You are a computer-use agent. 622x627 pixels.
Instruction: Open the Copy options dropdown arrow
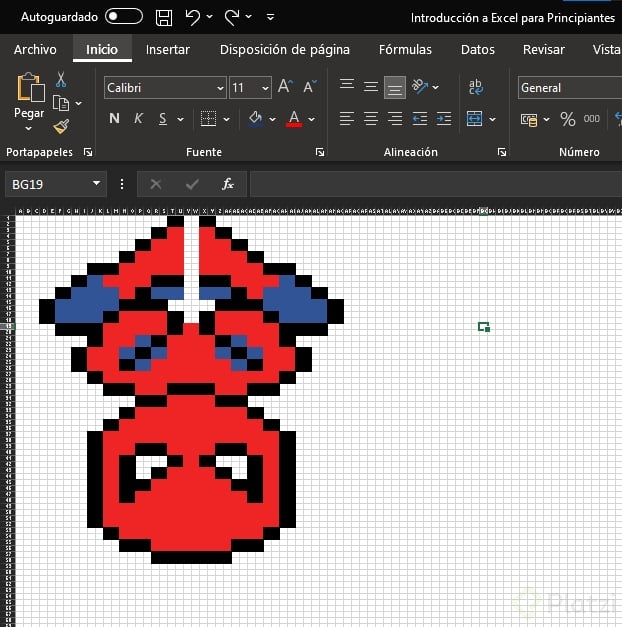coord(79,104)
